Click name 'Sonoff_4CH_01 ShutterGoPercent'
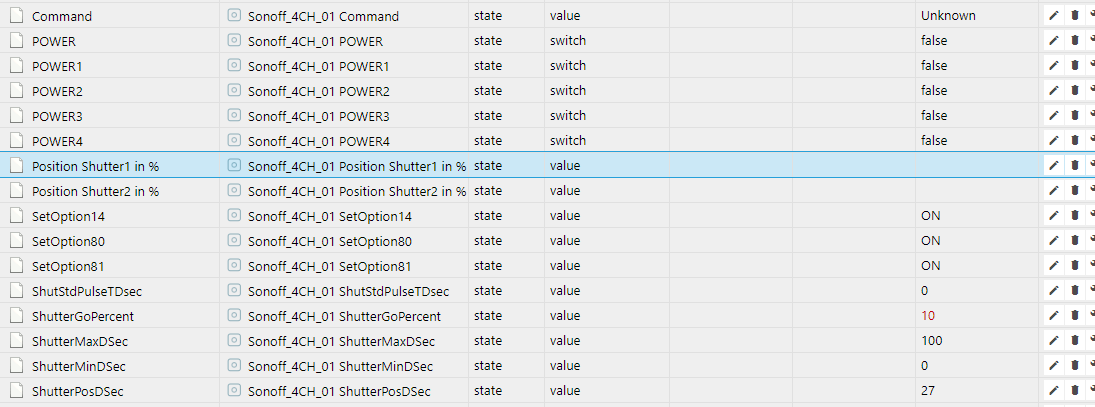 (x=344, y=317)
